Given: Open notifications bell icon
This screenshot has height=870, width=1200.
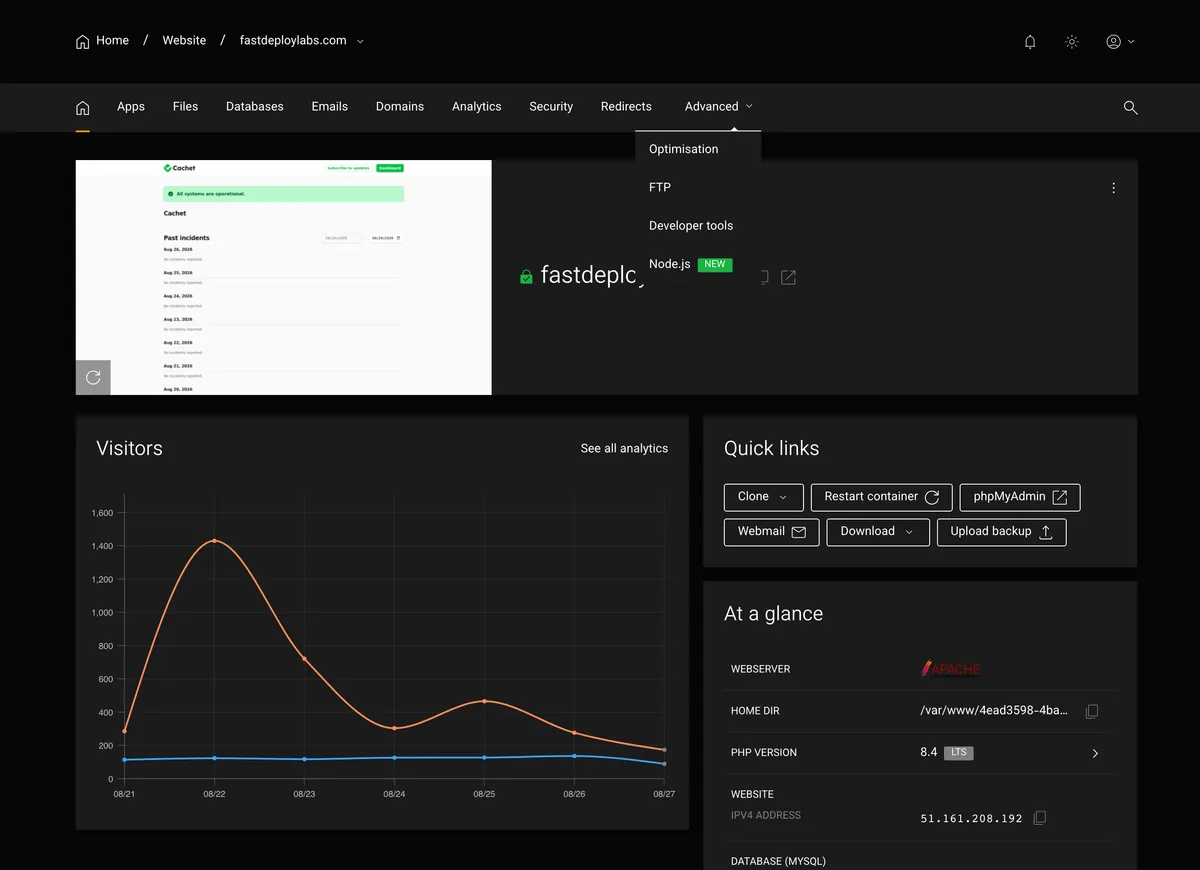Looking at the screenshot, I should 1030,42.
